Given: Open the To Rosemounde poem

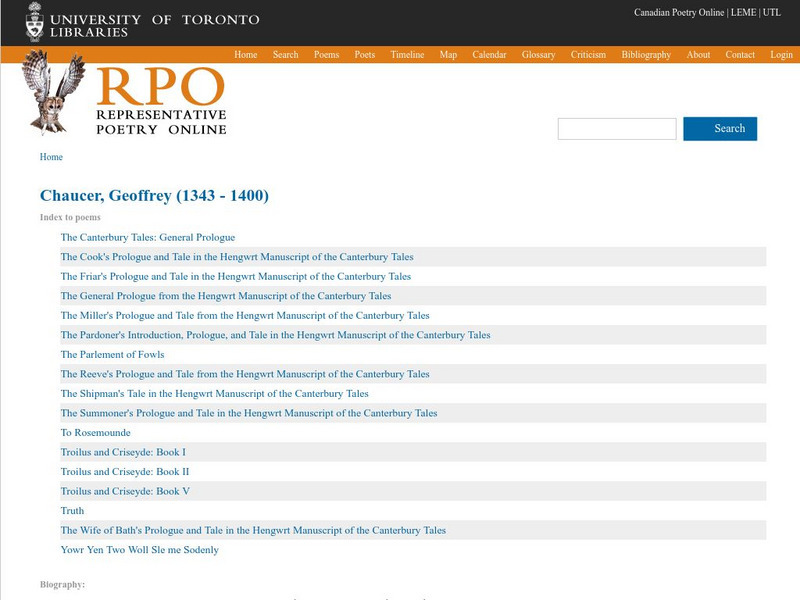Looking at the screenshot, I should [95, 433].
